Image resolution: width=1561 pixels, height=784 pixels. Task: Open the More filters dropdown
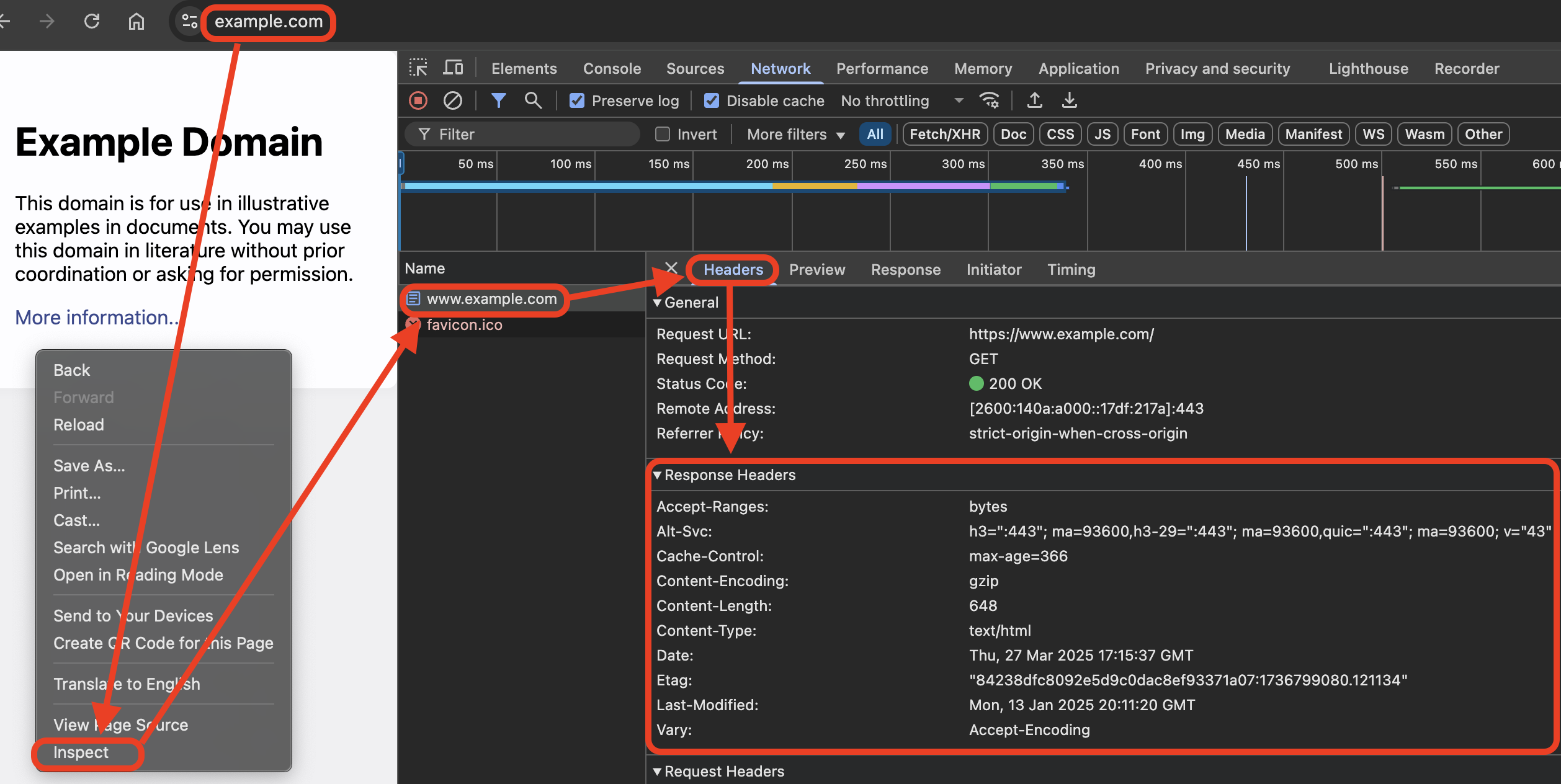(795, 134)
